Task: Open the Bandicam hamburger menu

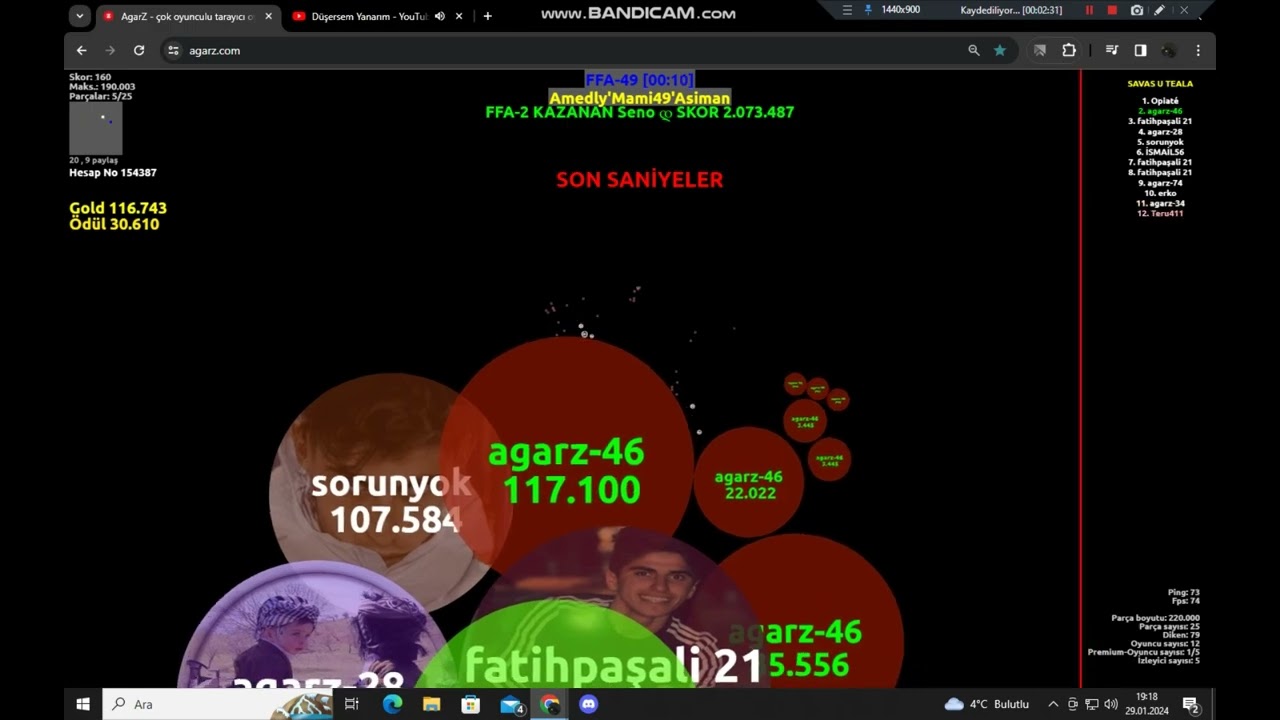Action: tap(847, 10)
